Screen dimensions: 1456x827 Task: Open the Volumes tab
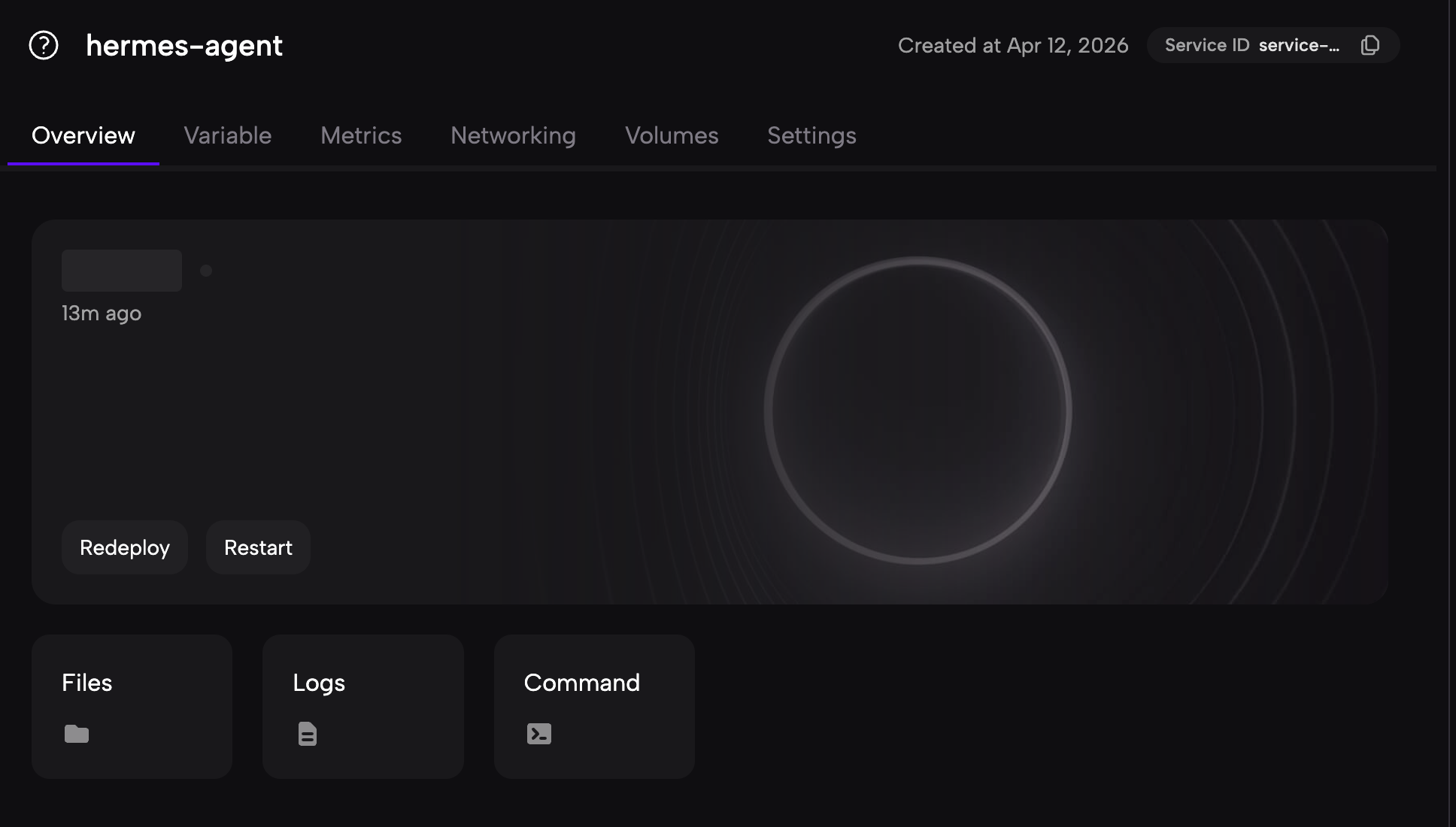click(672, 135)
